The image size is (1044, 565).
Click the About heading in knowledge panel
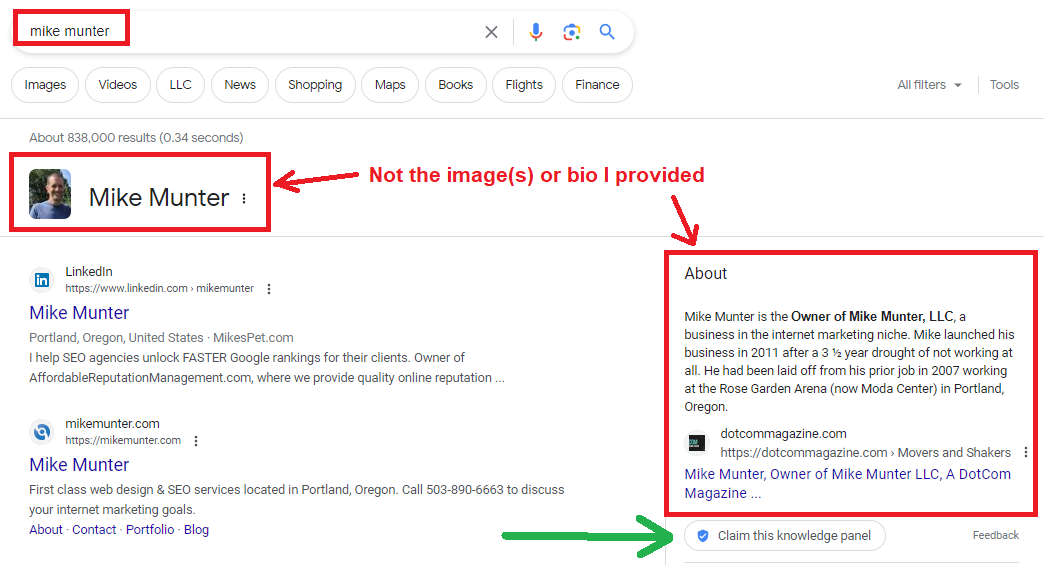[706, 274]
